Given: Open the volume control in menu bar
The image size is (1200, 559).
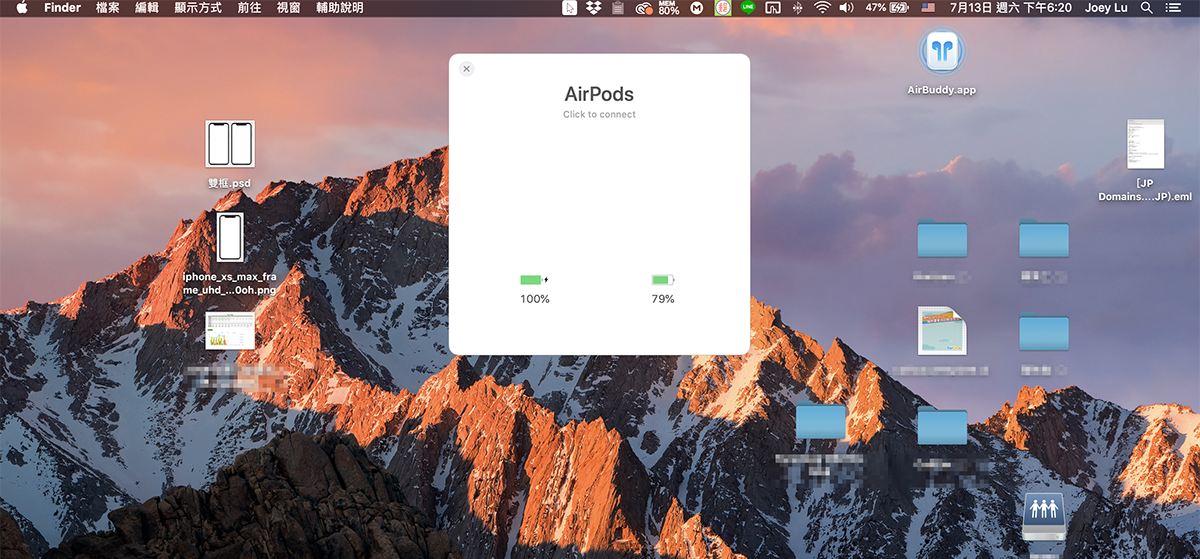Looking at the screenshot, I should (847, 8).
